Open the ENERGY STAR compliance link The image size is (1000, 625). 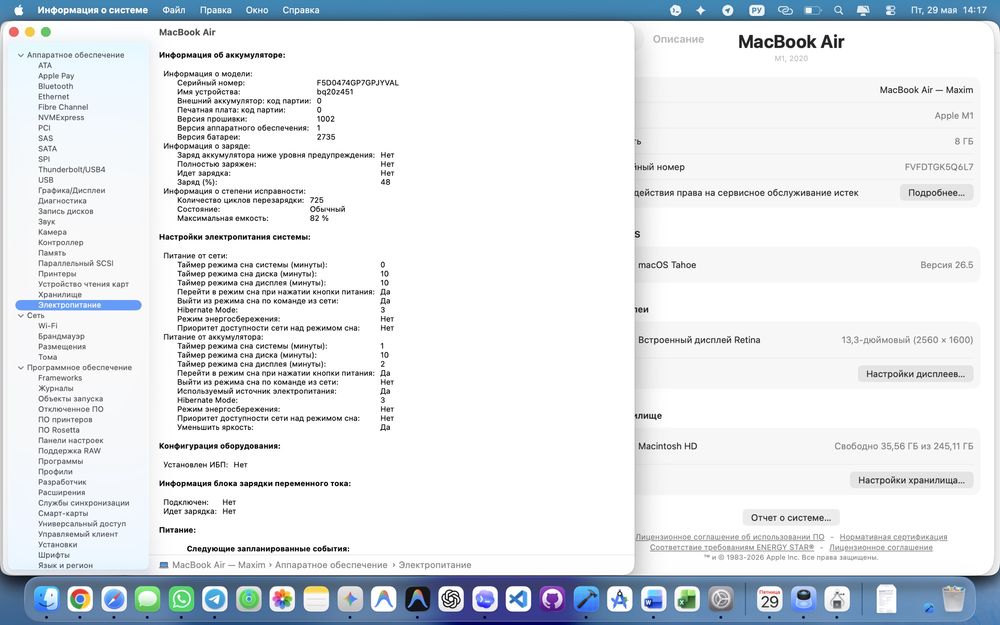[732, 547]
